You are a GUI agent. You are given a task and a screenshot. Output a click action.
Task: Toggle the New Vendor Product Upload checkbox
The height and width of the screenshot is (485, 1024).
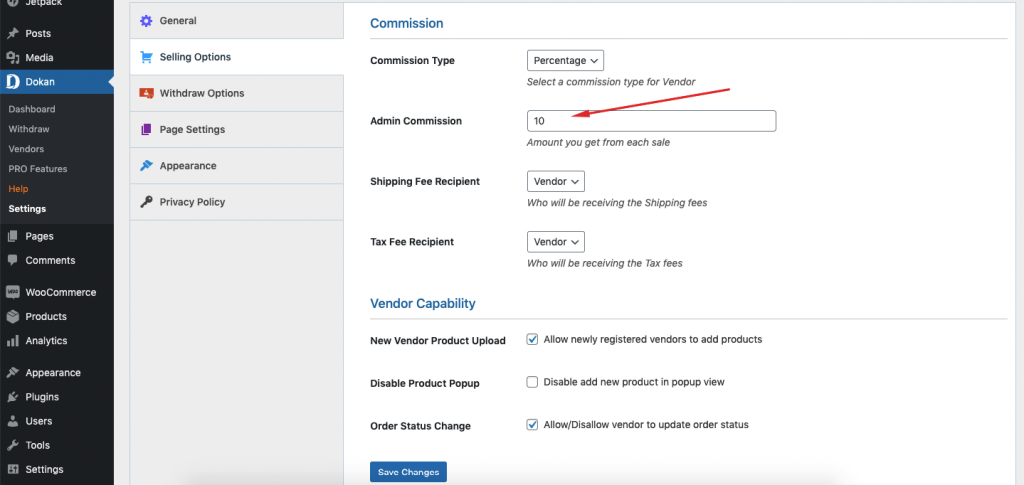[x=533, y=340]
